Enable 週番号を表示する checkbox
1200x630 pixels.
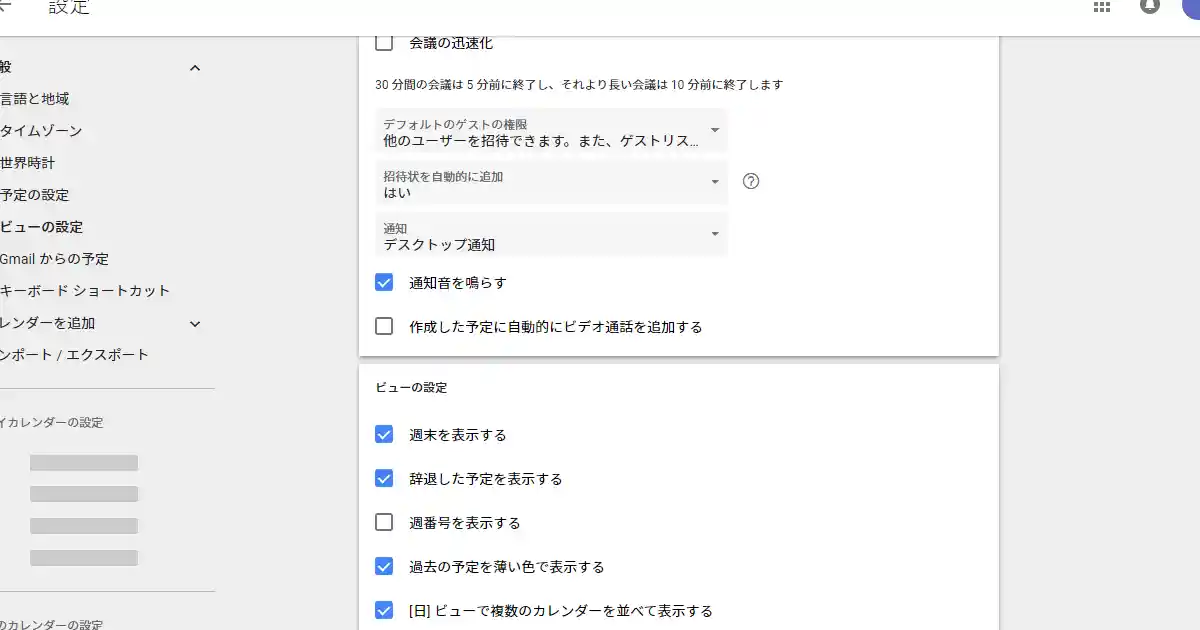[x=384, y=522]
